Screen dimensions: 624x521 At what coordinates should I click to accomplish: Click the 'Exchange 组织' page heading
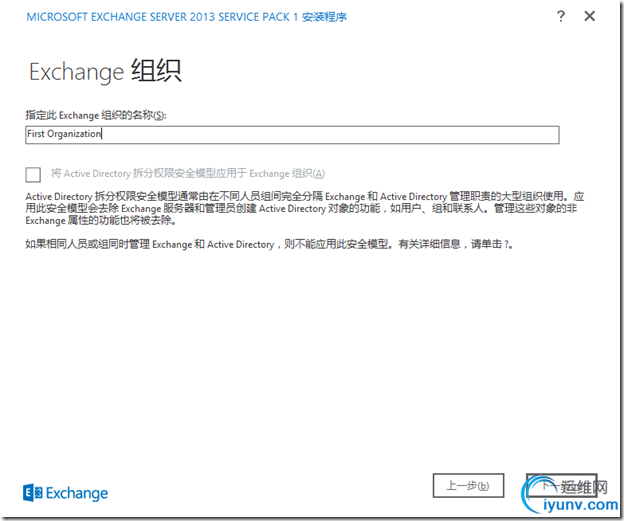point(105,71)
